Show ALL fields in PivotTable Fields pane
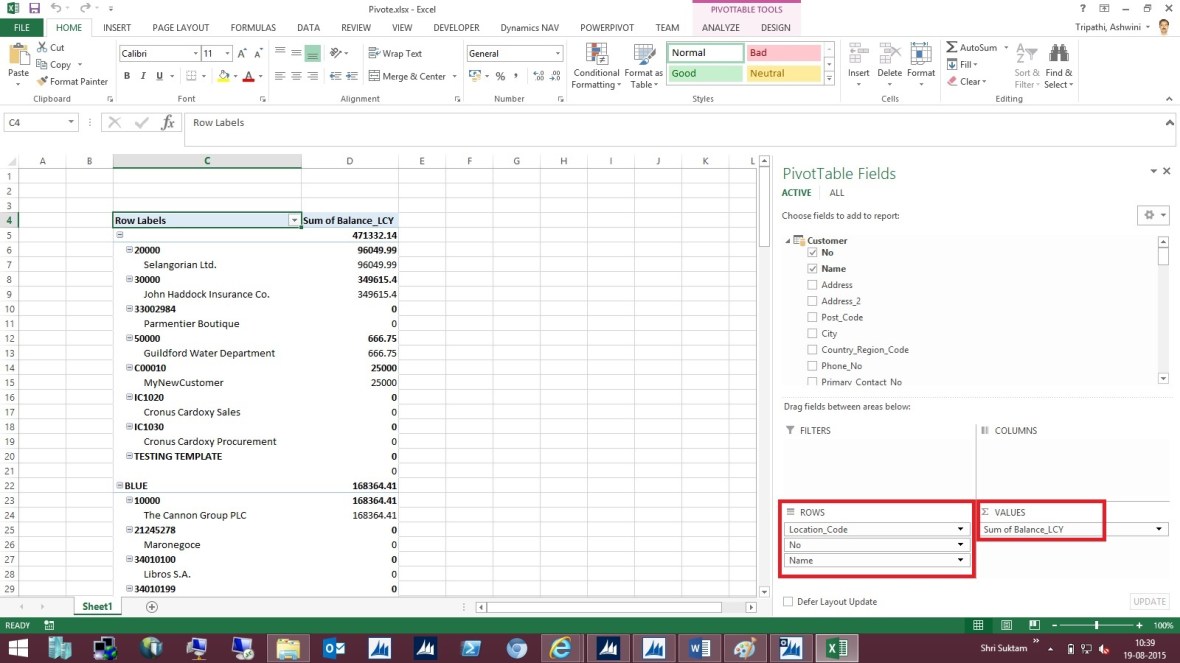 [x=837, y=192]
